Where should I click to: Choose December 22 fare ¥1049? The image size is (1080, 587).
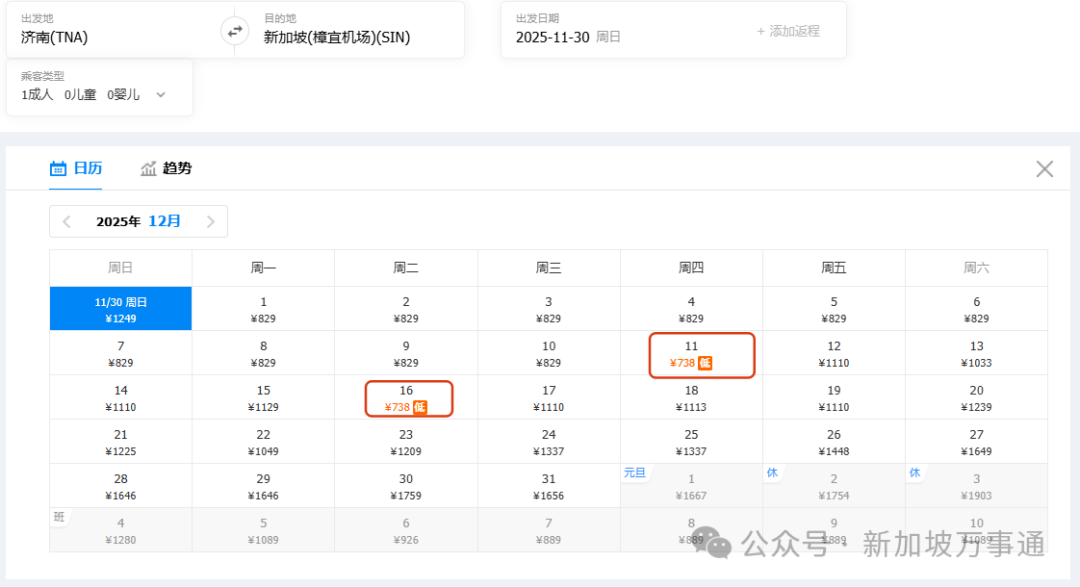(x=263, y=442)
